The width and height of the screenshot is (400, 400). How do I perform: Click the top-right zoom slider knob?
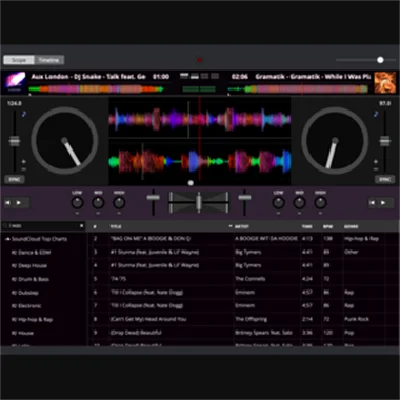coord(380,60)
